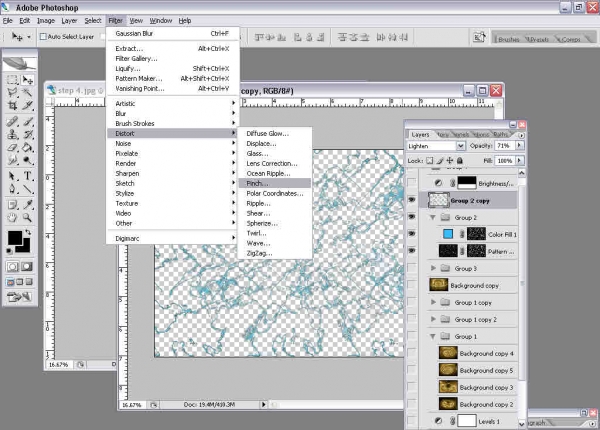Image resolution: width=600 pixels, height=430 pixels.
Task: Click the Opacity 71% field
Action: [x=505, y=145]
